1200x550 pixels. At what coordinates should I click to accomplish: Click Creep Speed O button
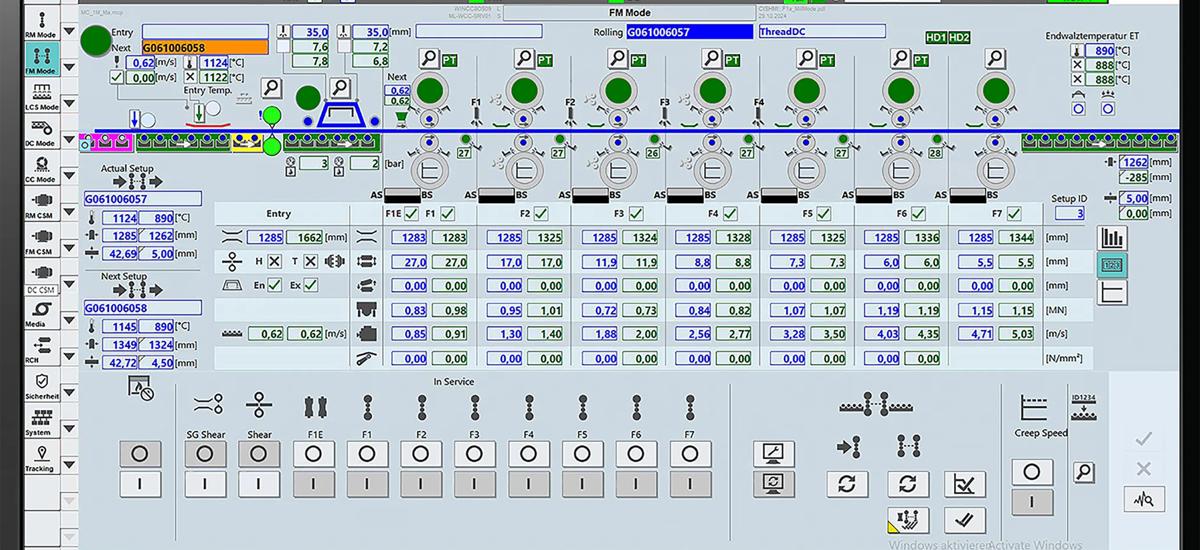click(x=1032, y=472)
